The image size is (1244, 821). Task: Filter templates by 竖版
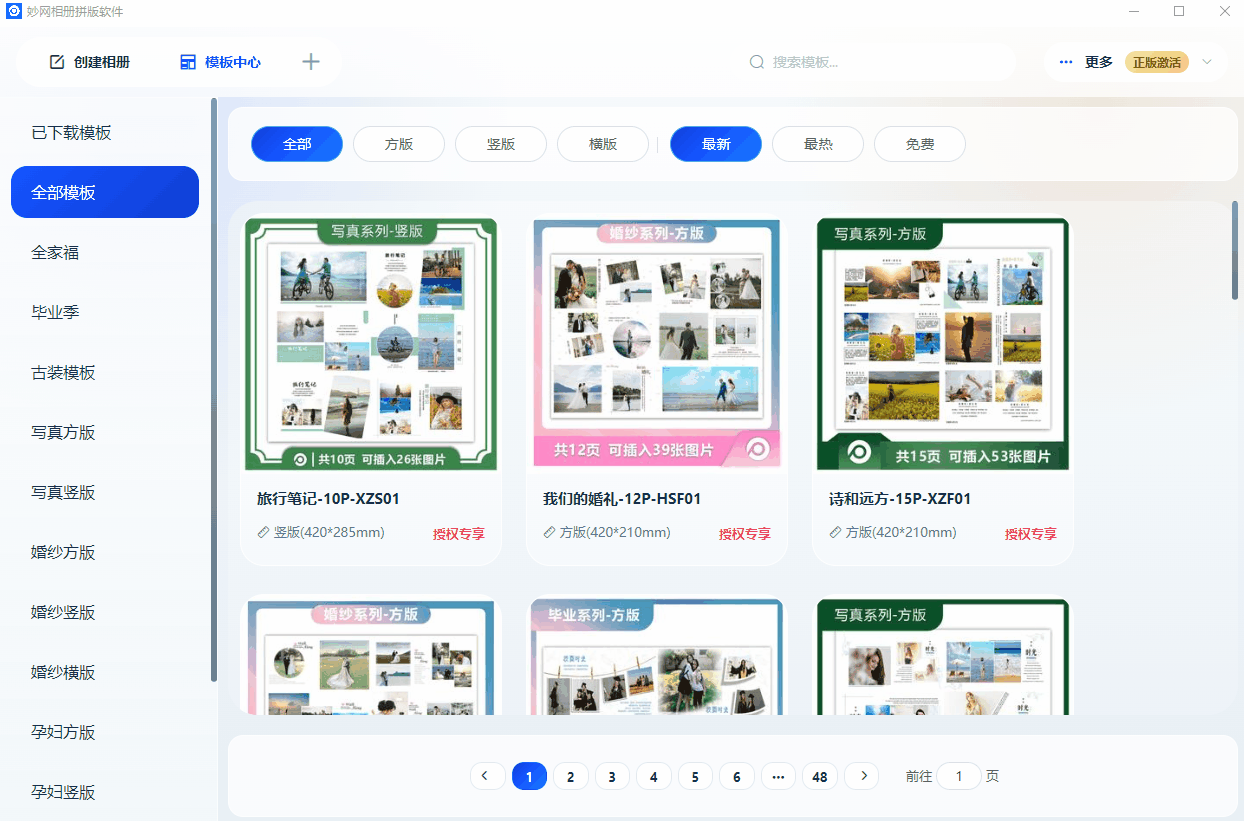coord(501,144)
